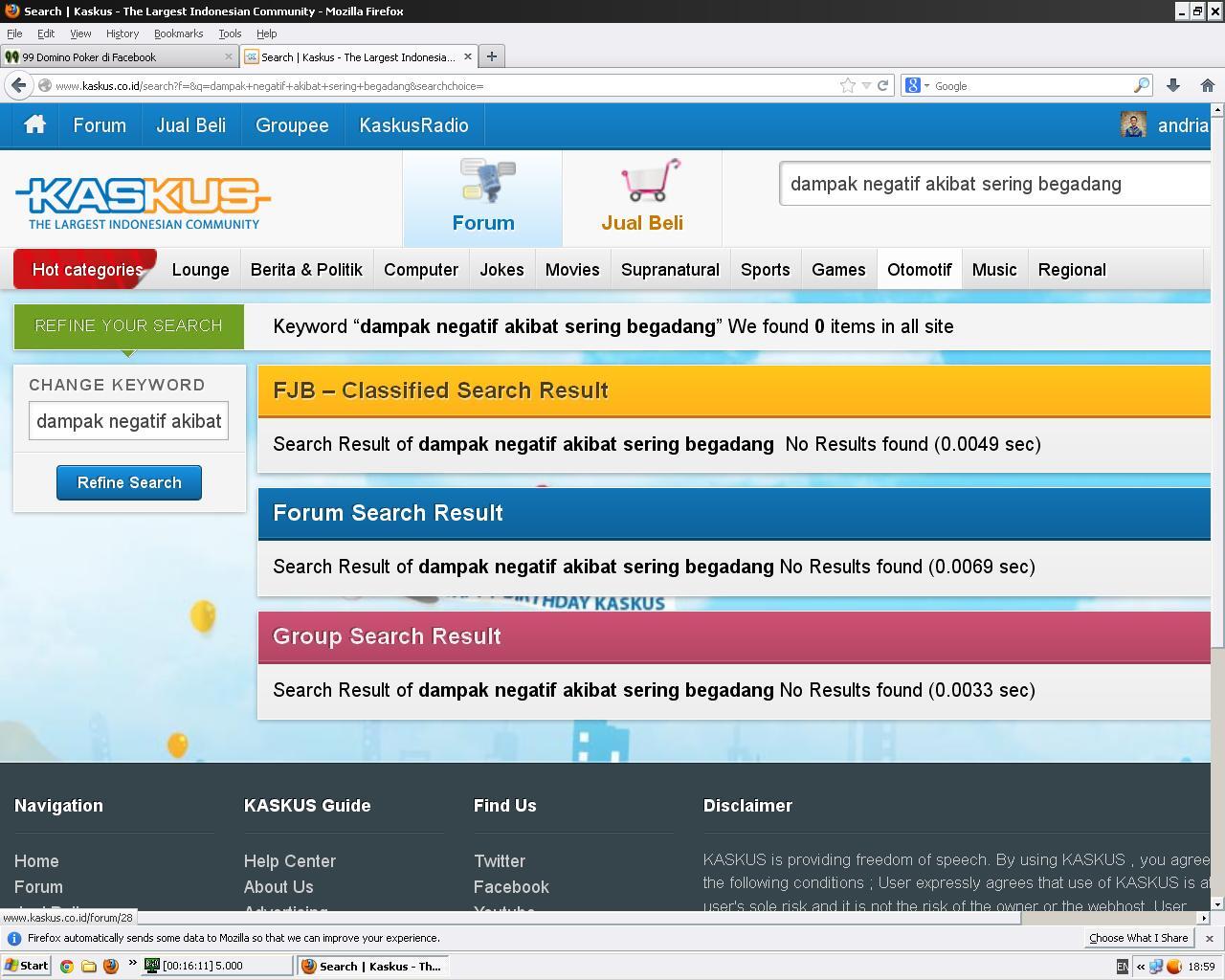Dismiss the Firefox data notification bar
Screen dimensions: 1225x980
tap(1209, 938)
